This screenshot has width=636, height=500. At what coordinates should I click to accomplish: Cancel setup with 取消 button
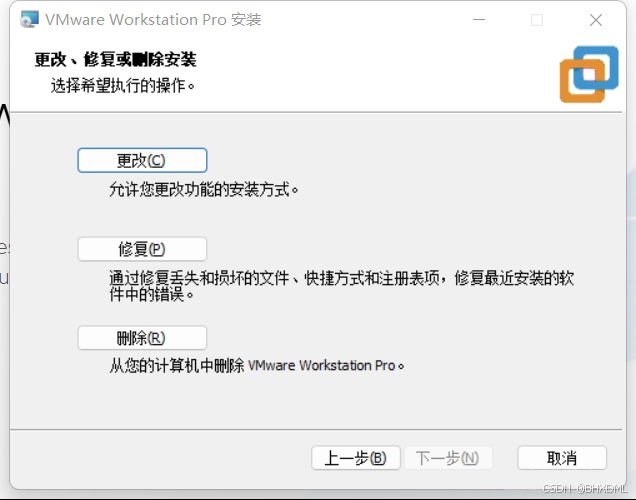coord(562,458)
